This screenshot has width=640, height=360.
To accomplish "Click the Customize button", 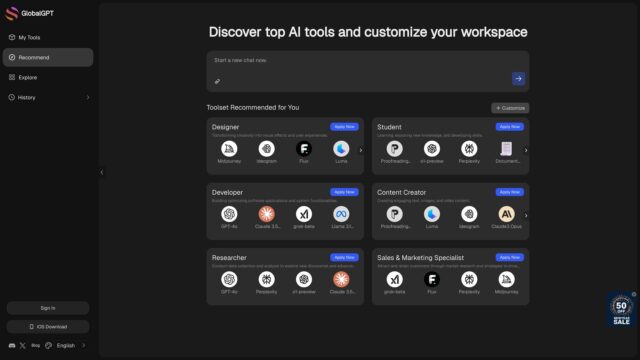I will click(510, 108).
